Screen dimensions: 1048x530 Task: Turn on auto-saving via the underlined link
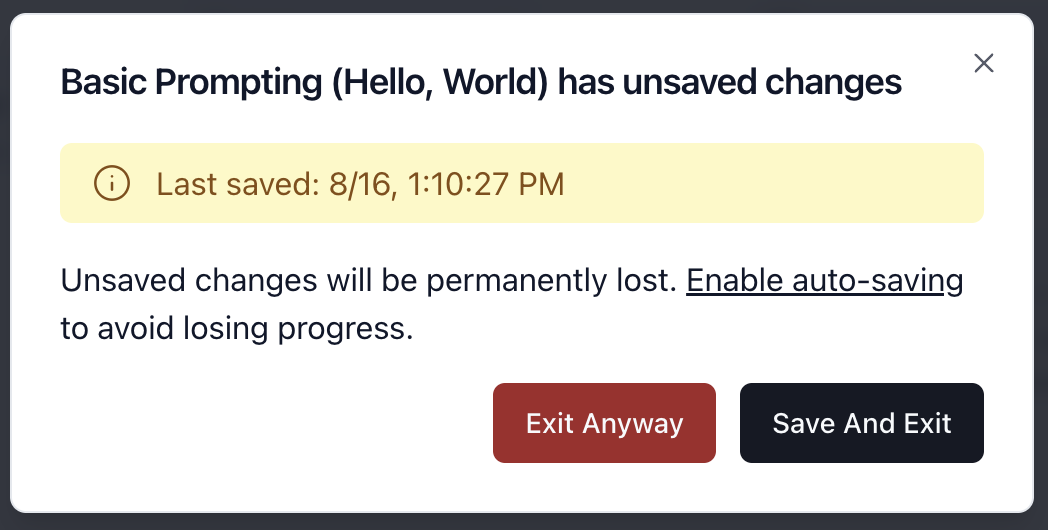[824, 281]
